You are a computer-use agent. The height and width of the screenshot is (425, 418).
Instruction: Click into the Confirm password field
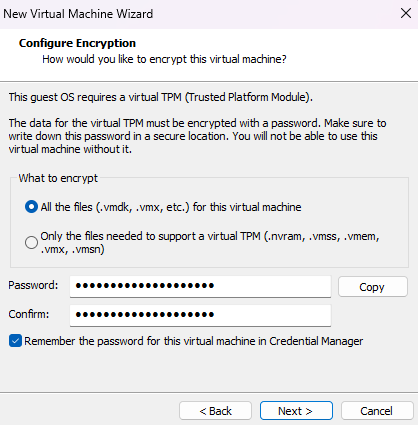point(200,315)
